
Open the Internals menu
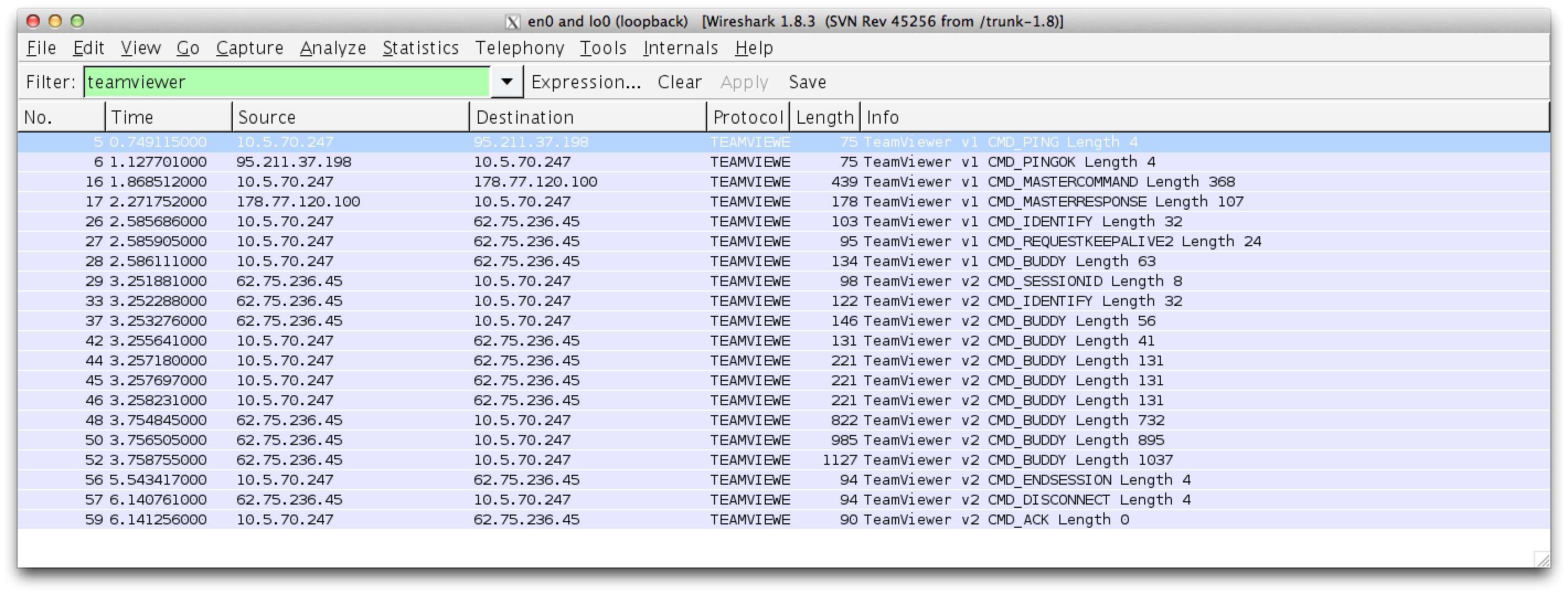pyautogui.click(x=680, y=47)
